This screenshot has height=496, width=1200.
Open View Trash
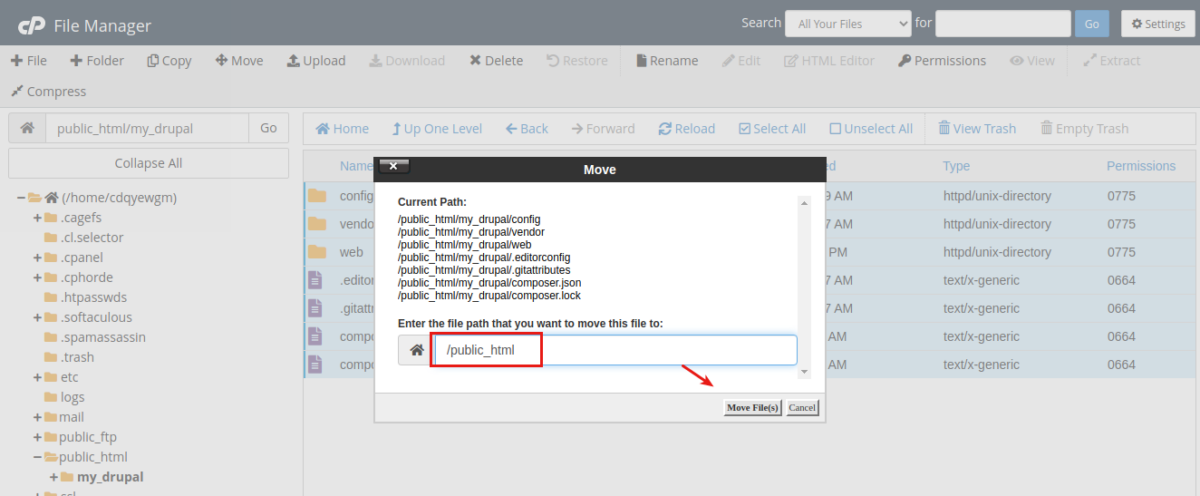pyautogui.click(x=977, y=128)
